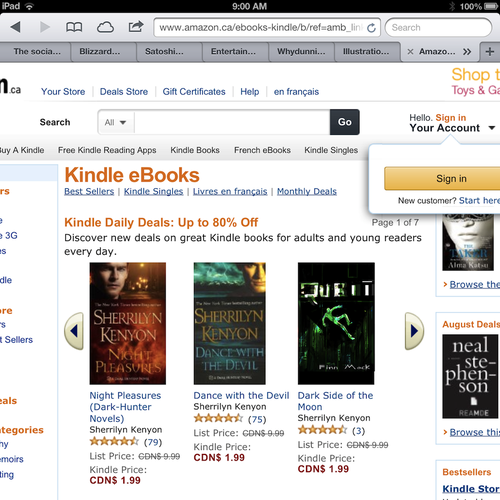Open the iCloud tabs cloud icon
500x500 pixels.
[105, 27]
